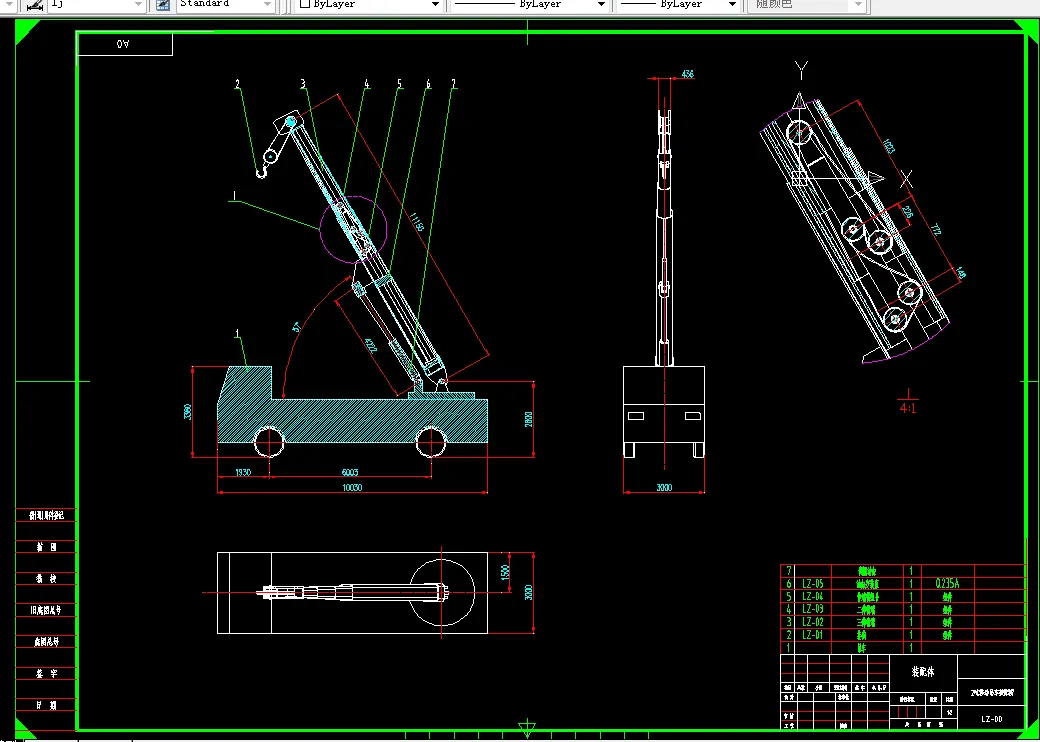Select balloon number 5 leader label
The height and width of the screenshot is (742, 1040).
click(399, 84)
